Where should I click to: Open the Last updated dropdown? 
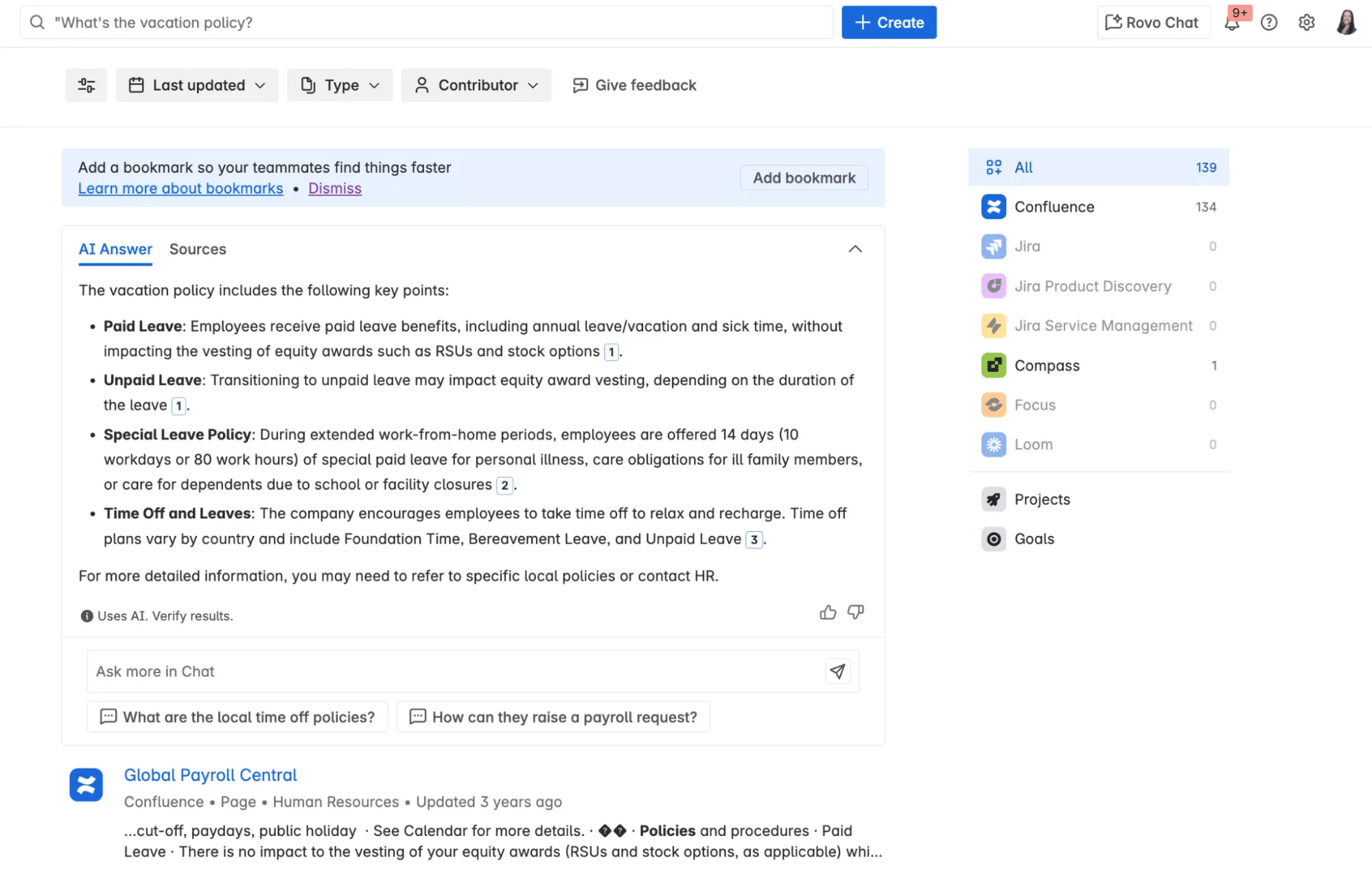pyautogui.click(x=197, y=85)
